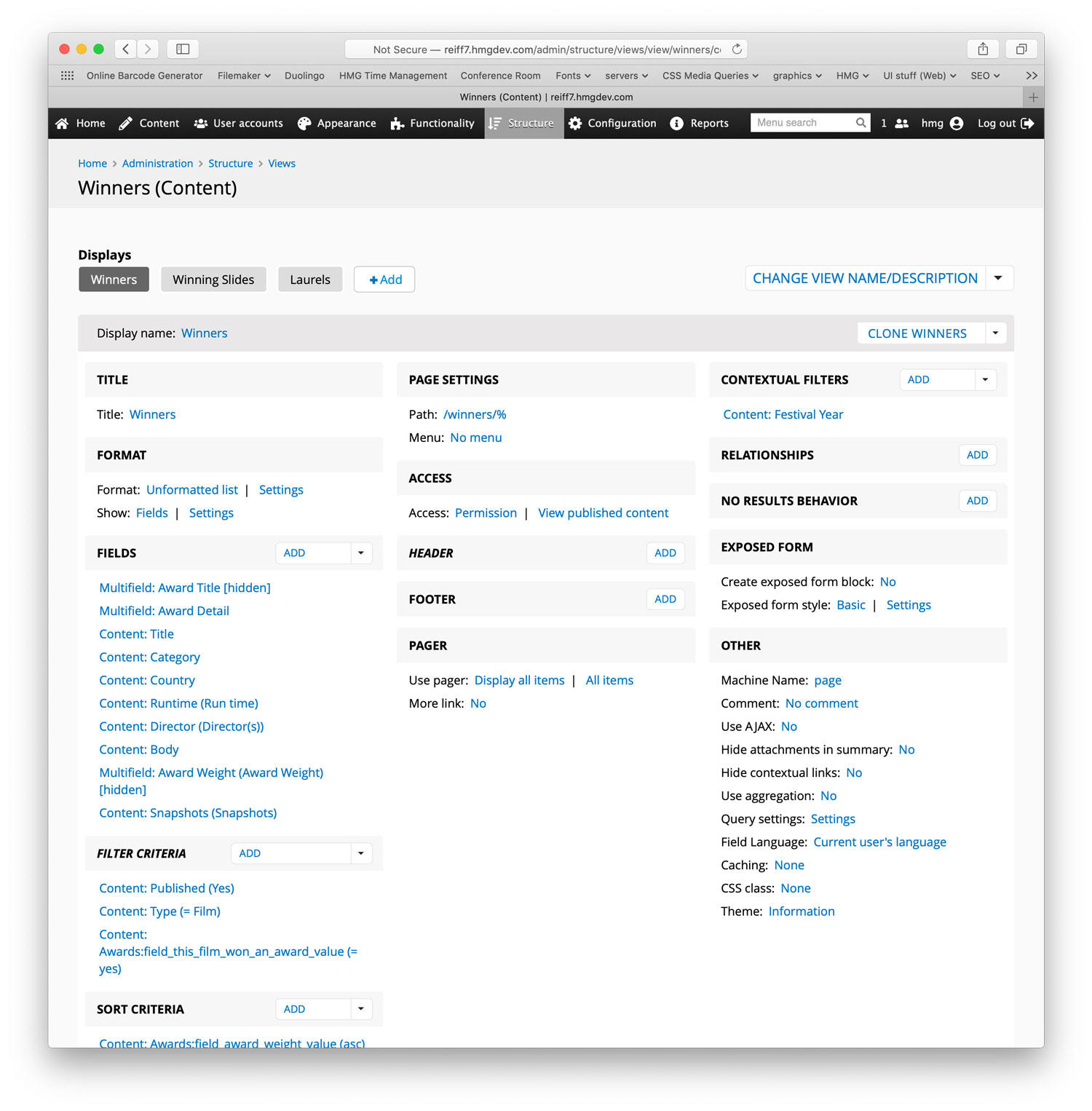Add a new display with the Add button
The height and width of the screenshot is (1111, 1092).
(384, 279)
